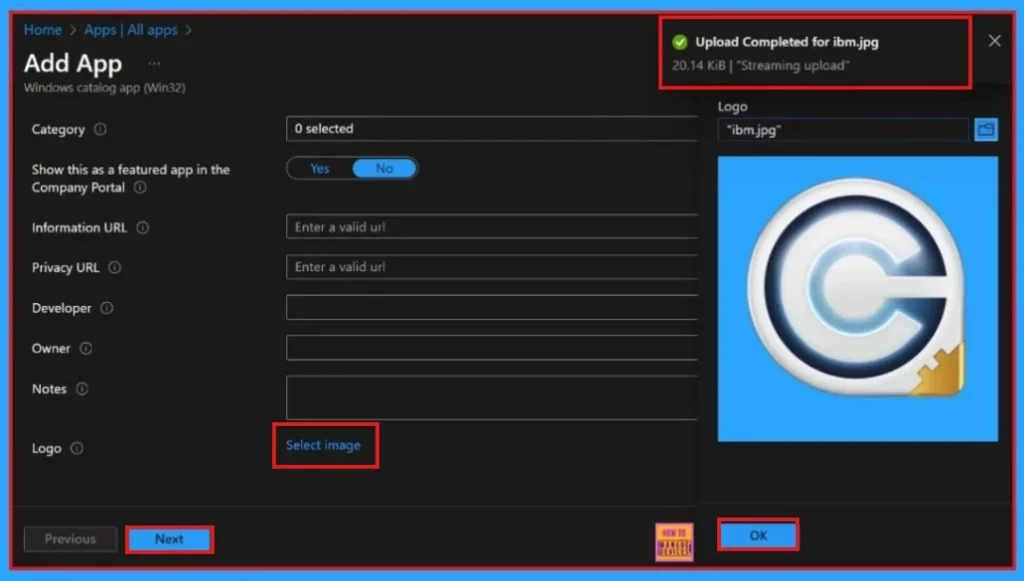
Task: Click the Information URL info icon
Action: pos(142,228)
